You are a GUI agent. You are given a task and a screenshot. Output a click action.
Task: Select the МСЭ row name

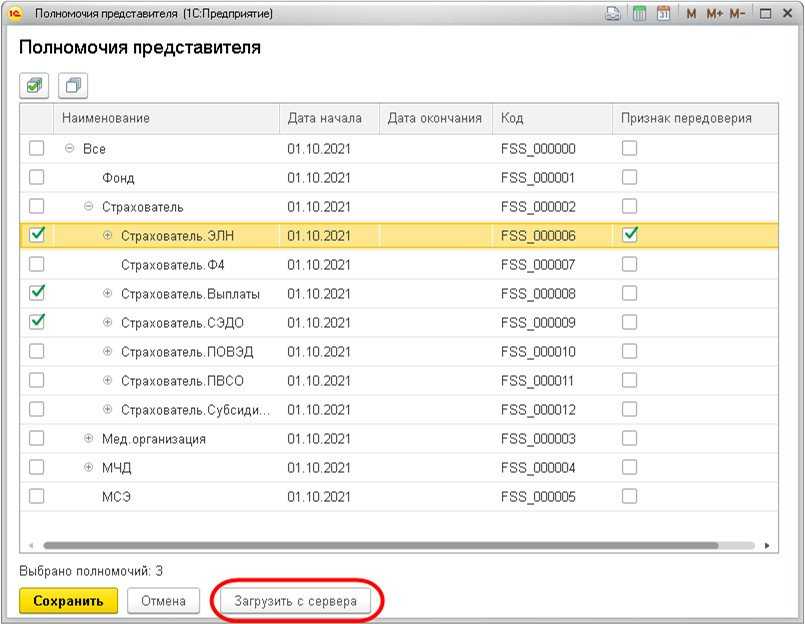pyautogui.click(x=117, y=496)
